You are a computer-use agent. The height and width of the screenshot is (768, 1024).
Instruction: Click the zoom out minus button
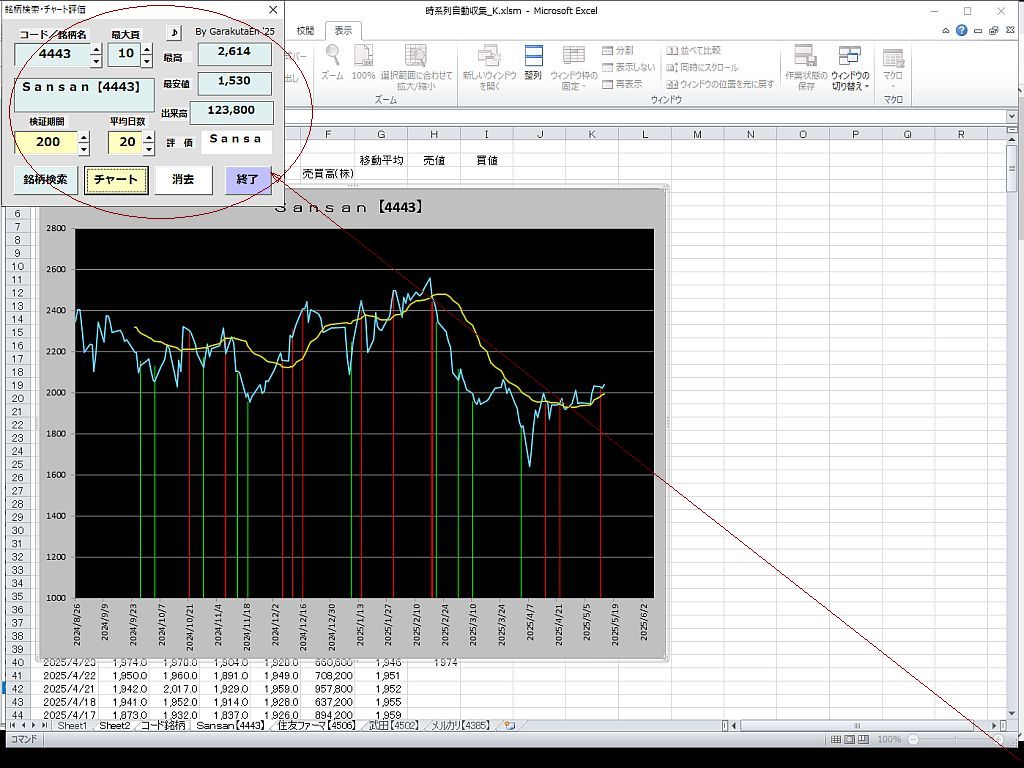[913, 740]
